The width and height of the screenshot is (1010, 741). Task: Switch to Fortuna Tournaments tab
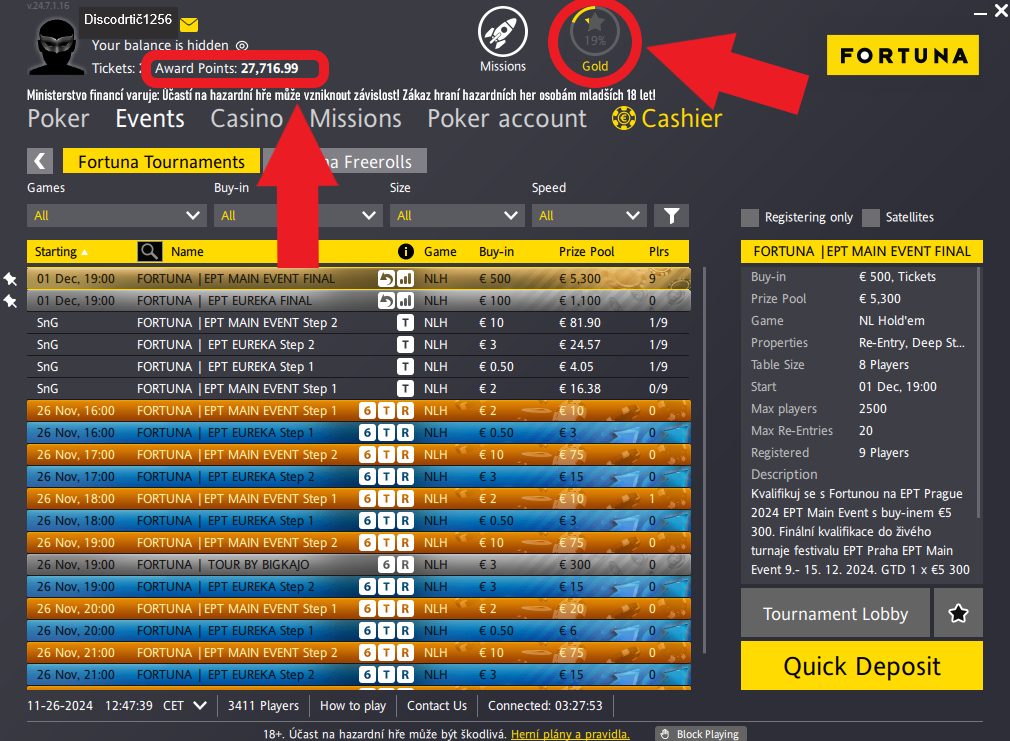point(161,161)
